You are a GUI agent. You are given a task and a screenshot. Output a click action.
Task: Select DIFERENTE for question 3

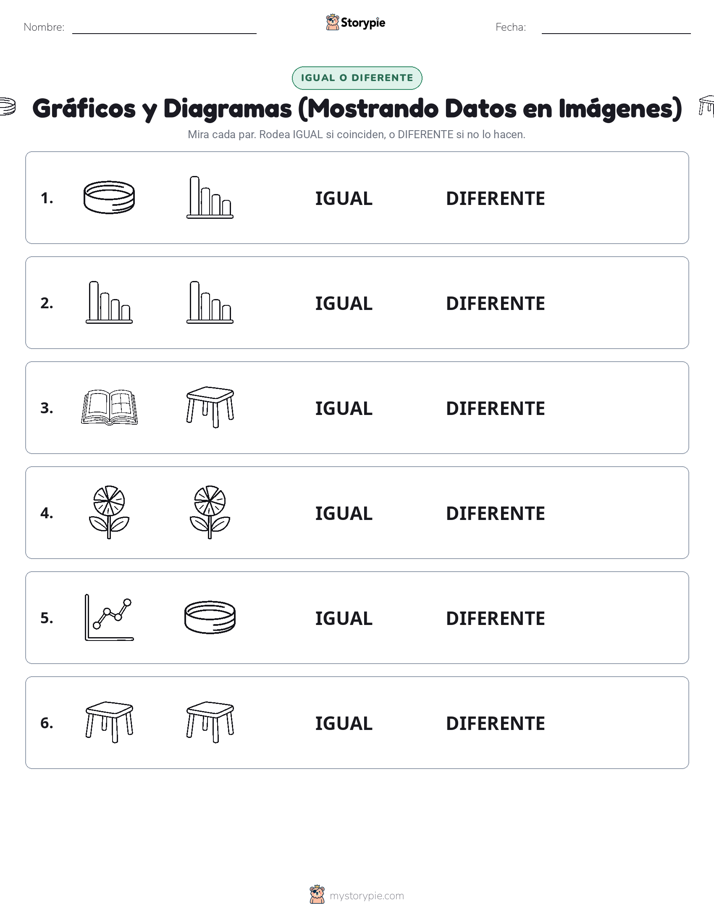pos(495,408)
